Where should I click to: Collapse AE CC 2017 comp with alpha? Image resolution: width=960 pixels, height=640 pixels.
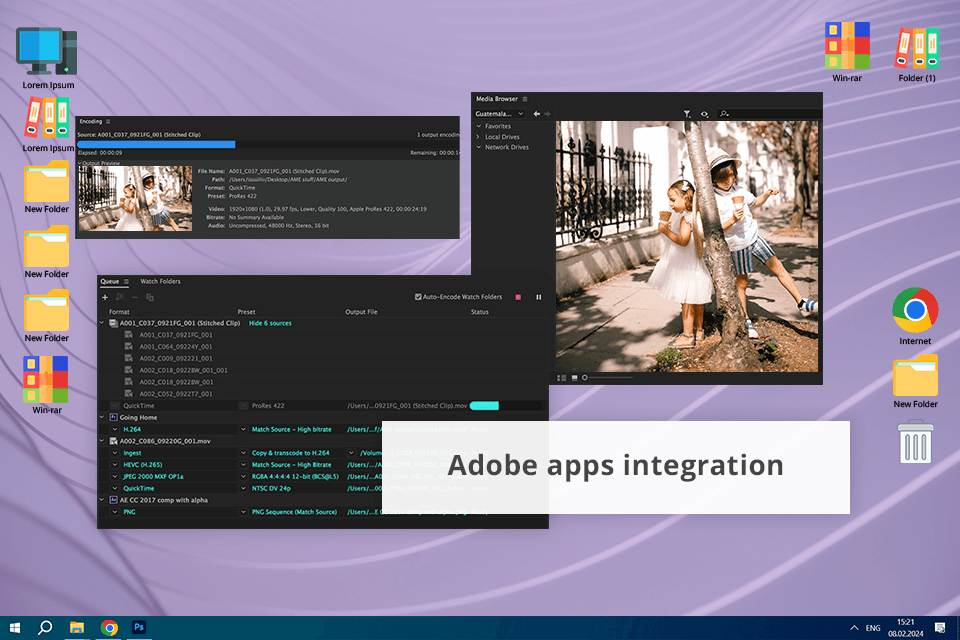102,500
